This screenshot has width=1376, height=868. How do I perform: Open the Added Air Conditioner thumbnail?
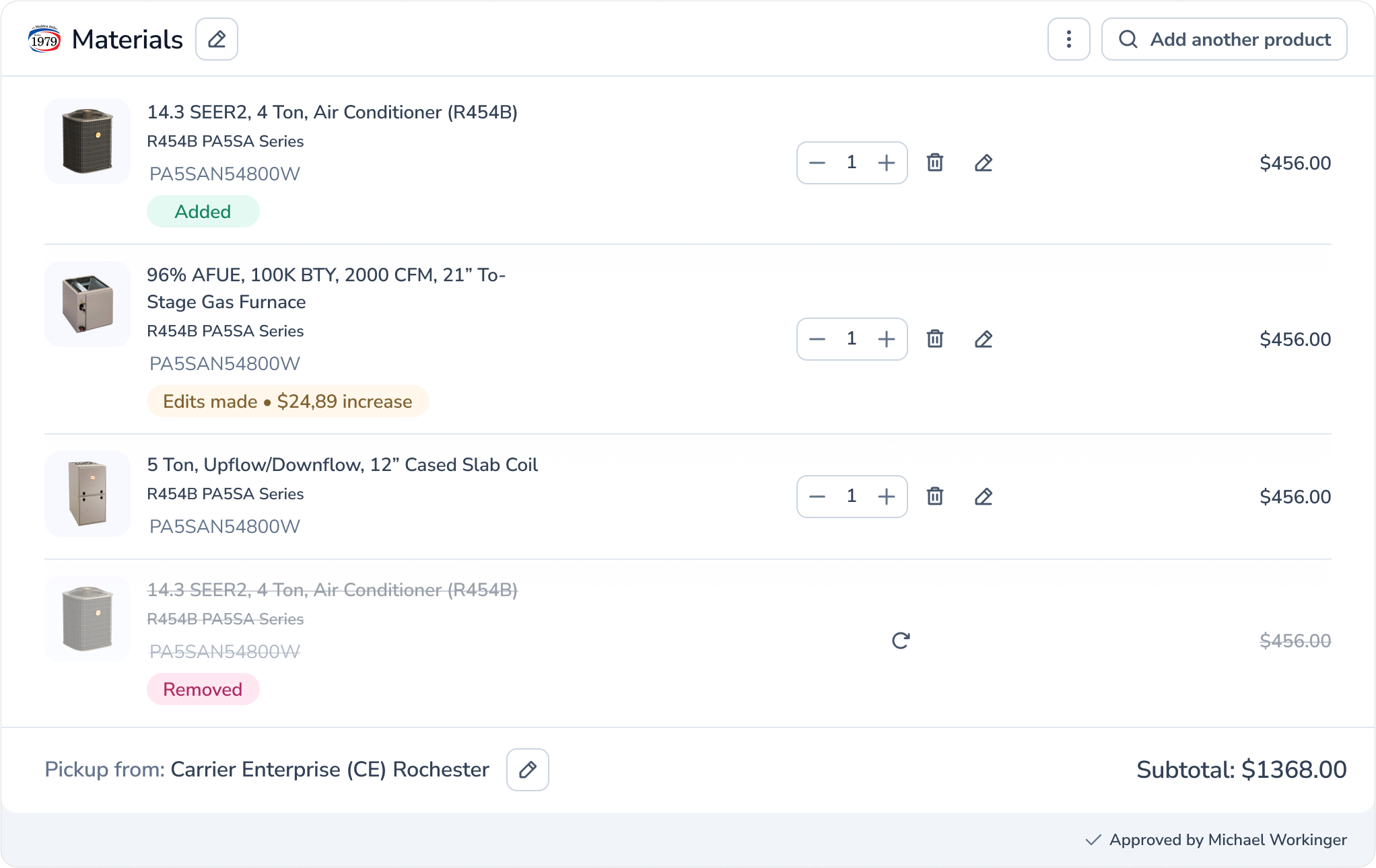88,141
